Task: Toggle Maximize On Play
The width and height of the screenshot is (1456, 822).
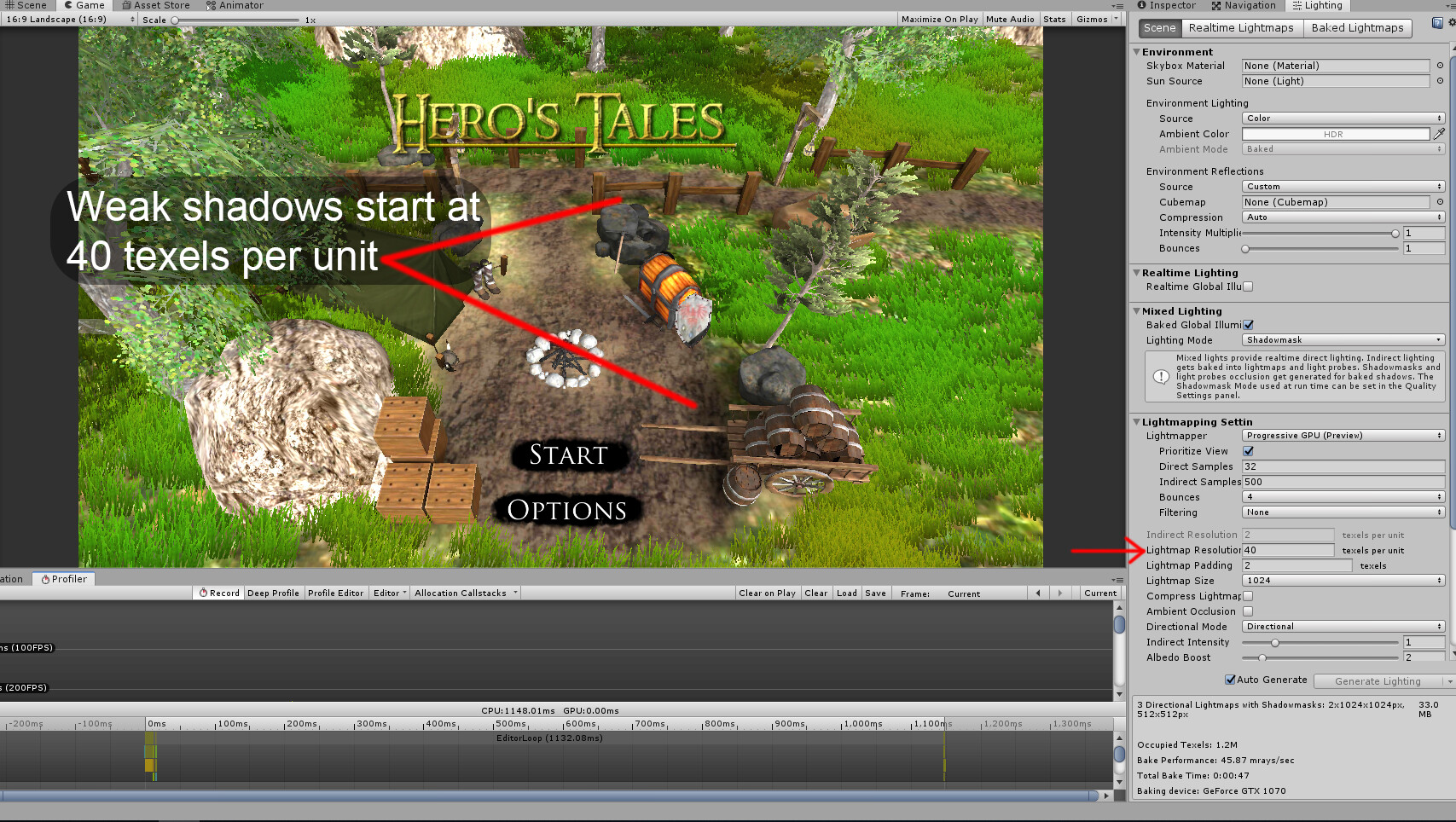Action: [x=939, y=19]
